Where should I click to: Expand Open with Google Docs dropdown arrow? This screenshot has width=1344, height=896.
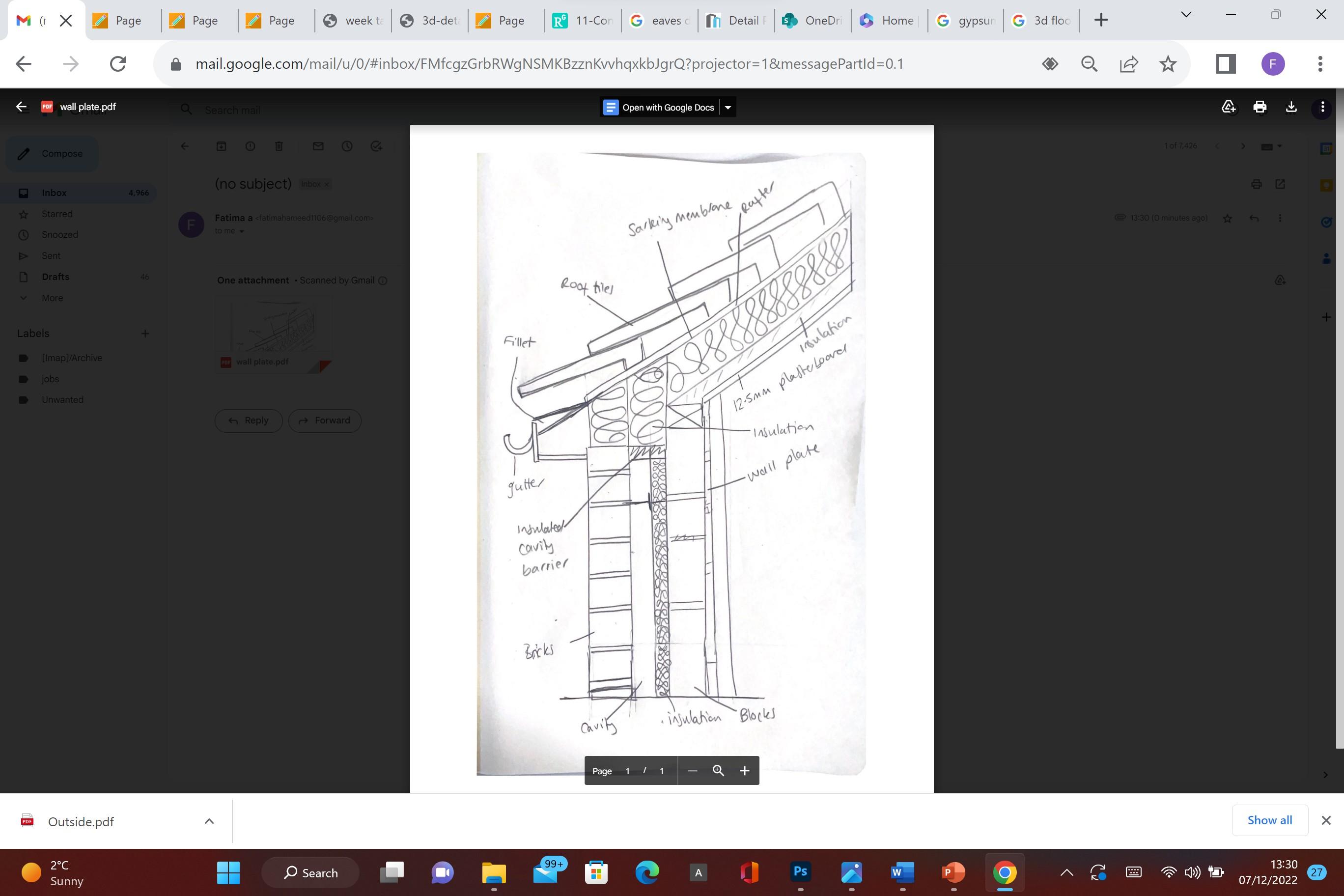click(x=728, y=108)
